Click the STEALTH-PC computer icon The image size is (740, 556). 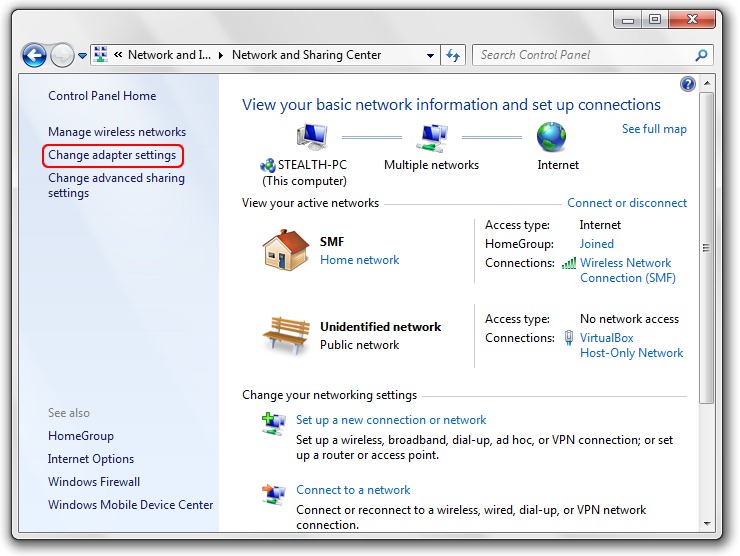tap(312, 137)
